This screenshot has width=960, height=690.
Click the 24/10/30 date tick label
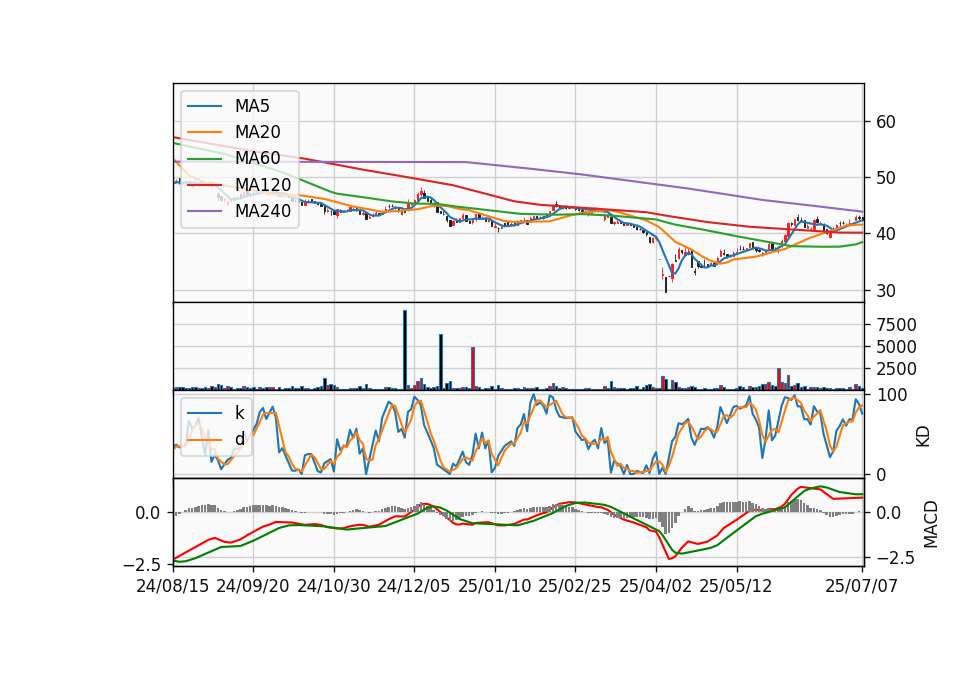coord(334,586)
